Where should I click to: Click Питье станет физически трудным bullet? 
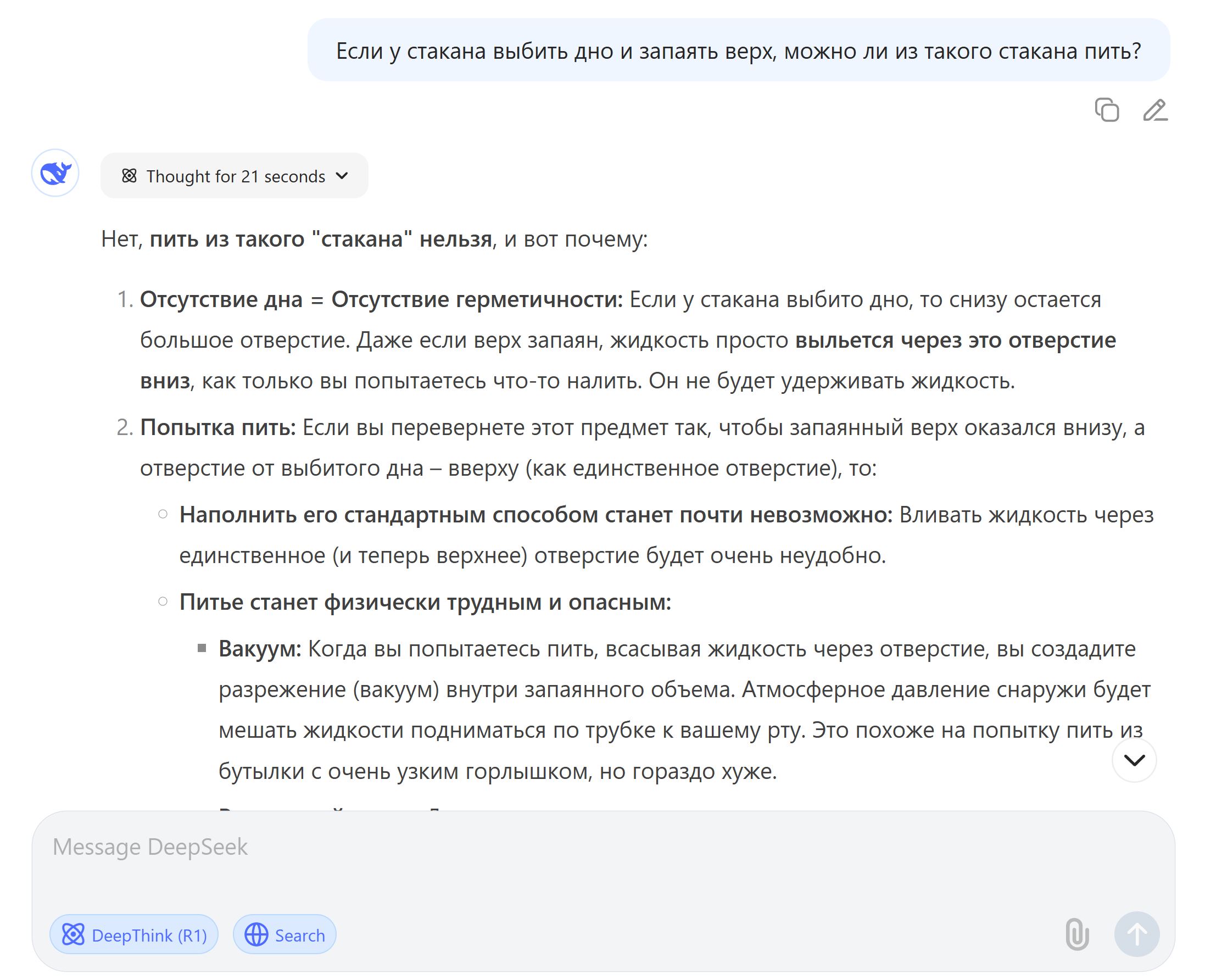(425, 603)
